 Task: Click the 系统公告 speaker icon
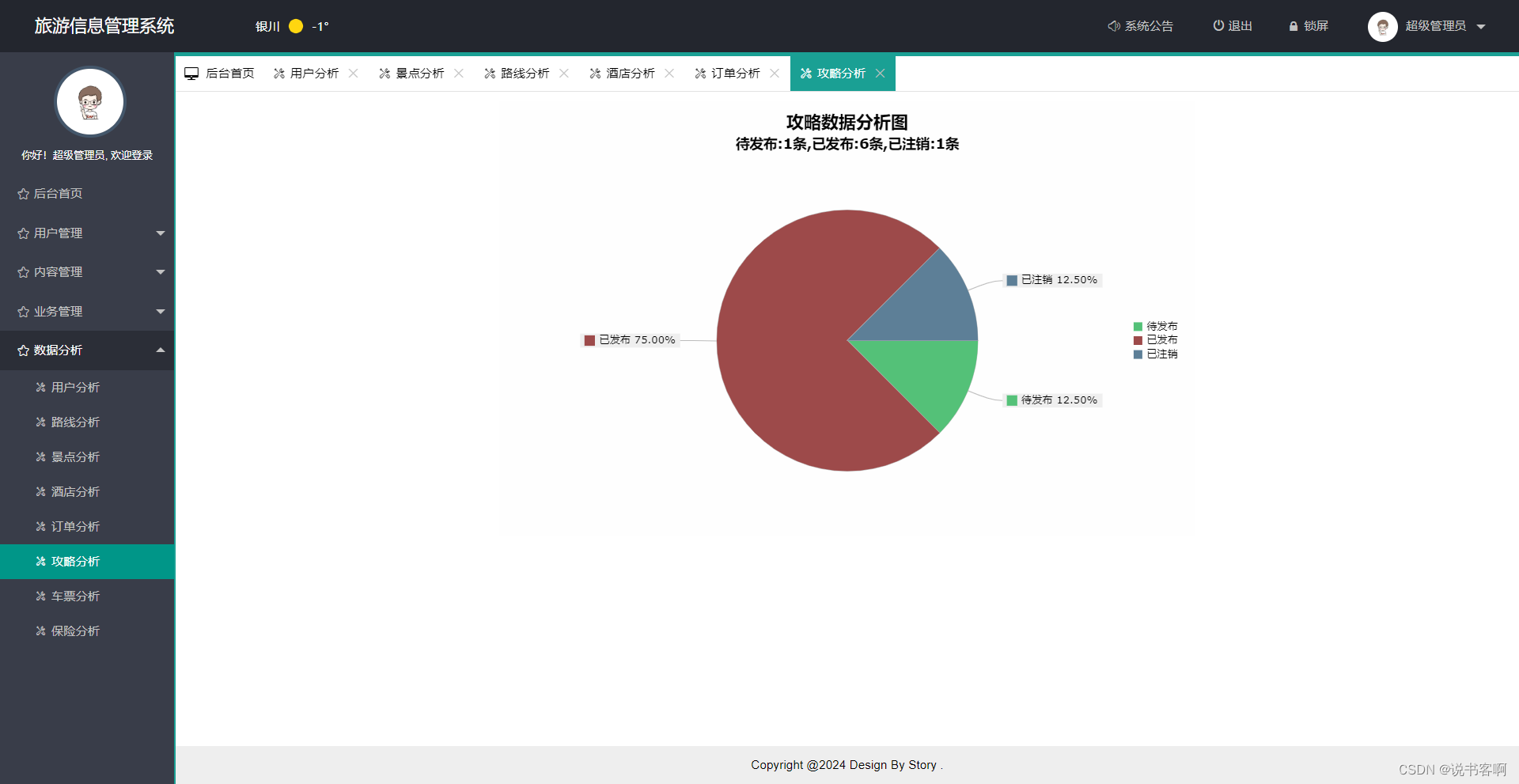click(x=1113, y=26)
